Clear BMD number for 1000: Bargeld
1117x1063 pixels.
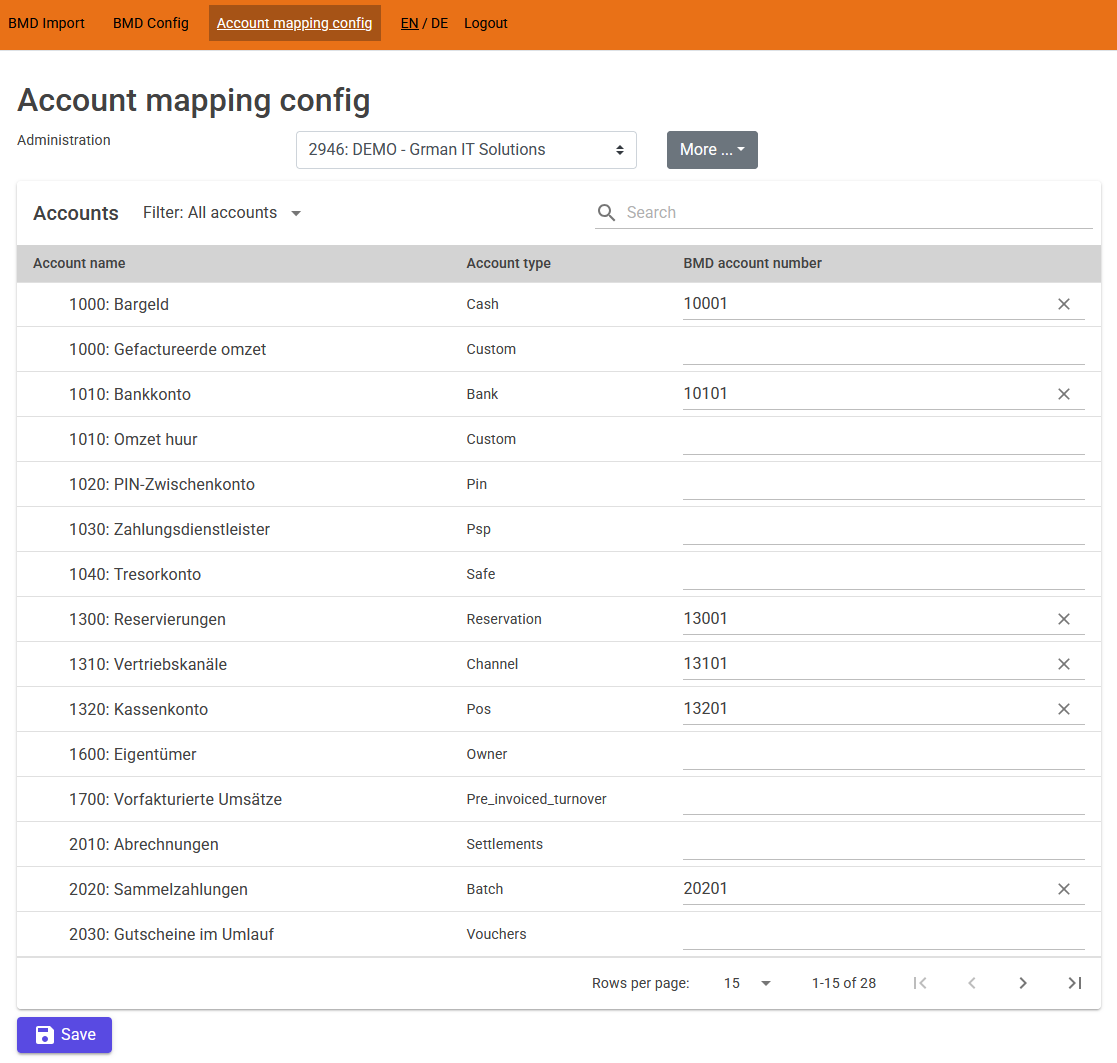point(1064,304)
